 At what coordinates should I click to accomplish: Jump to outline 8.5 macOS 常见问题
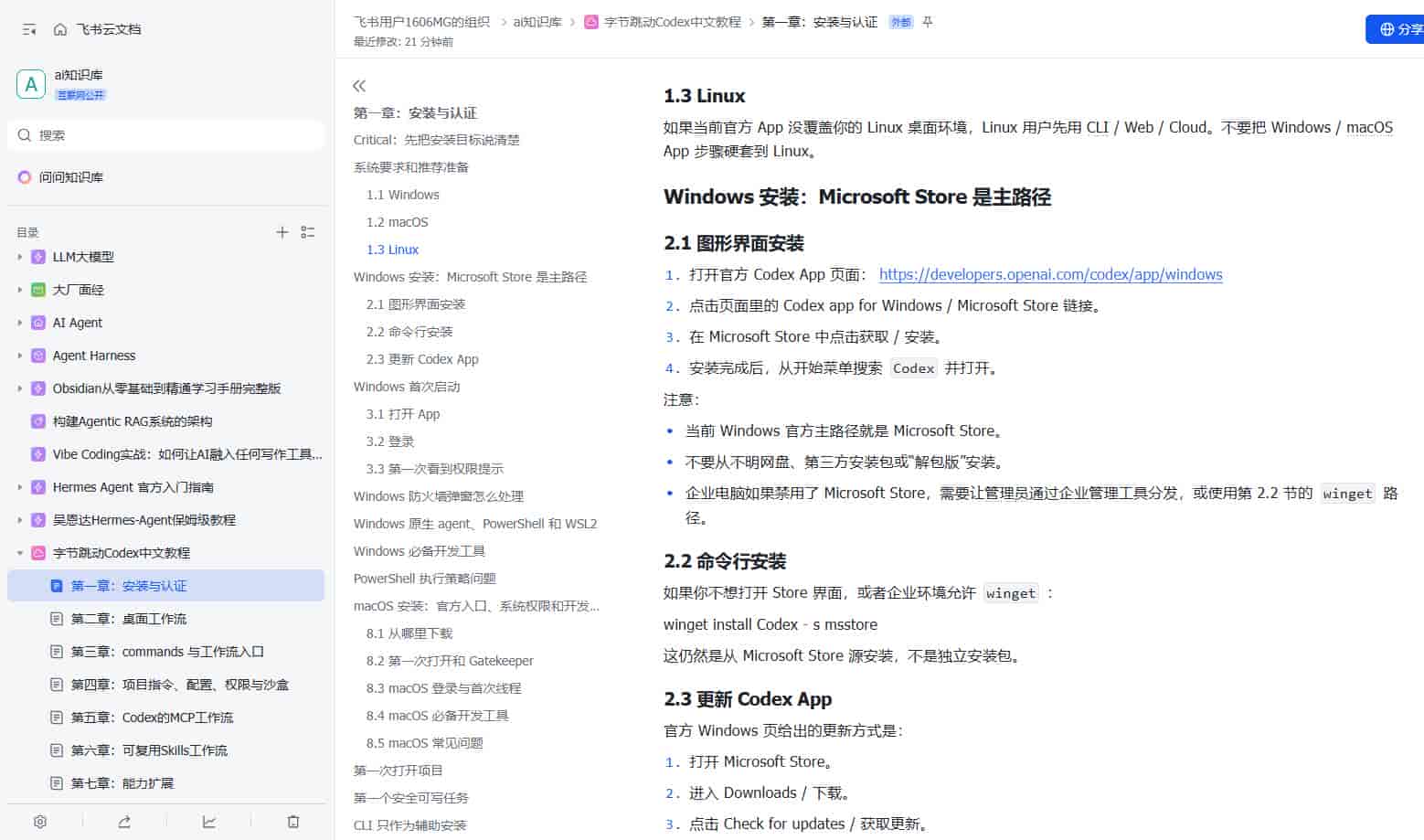tap(425, 743)
